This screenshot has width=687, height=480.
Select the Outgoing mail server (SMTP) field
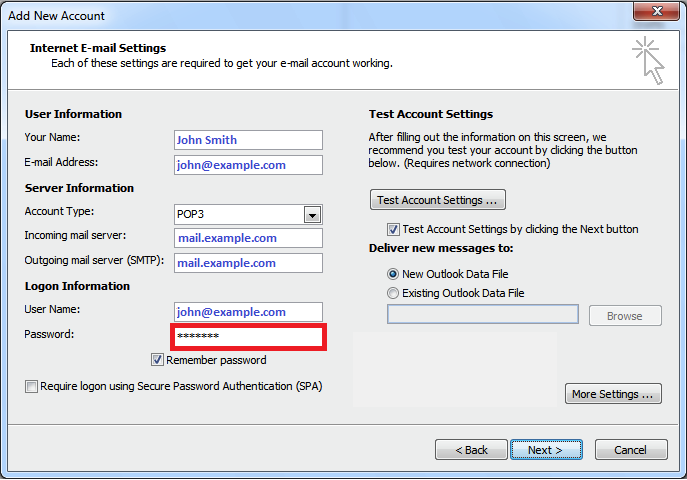[x=248, y=263]
